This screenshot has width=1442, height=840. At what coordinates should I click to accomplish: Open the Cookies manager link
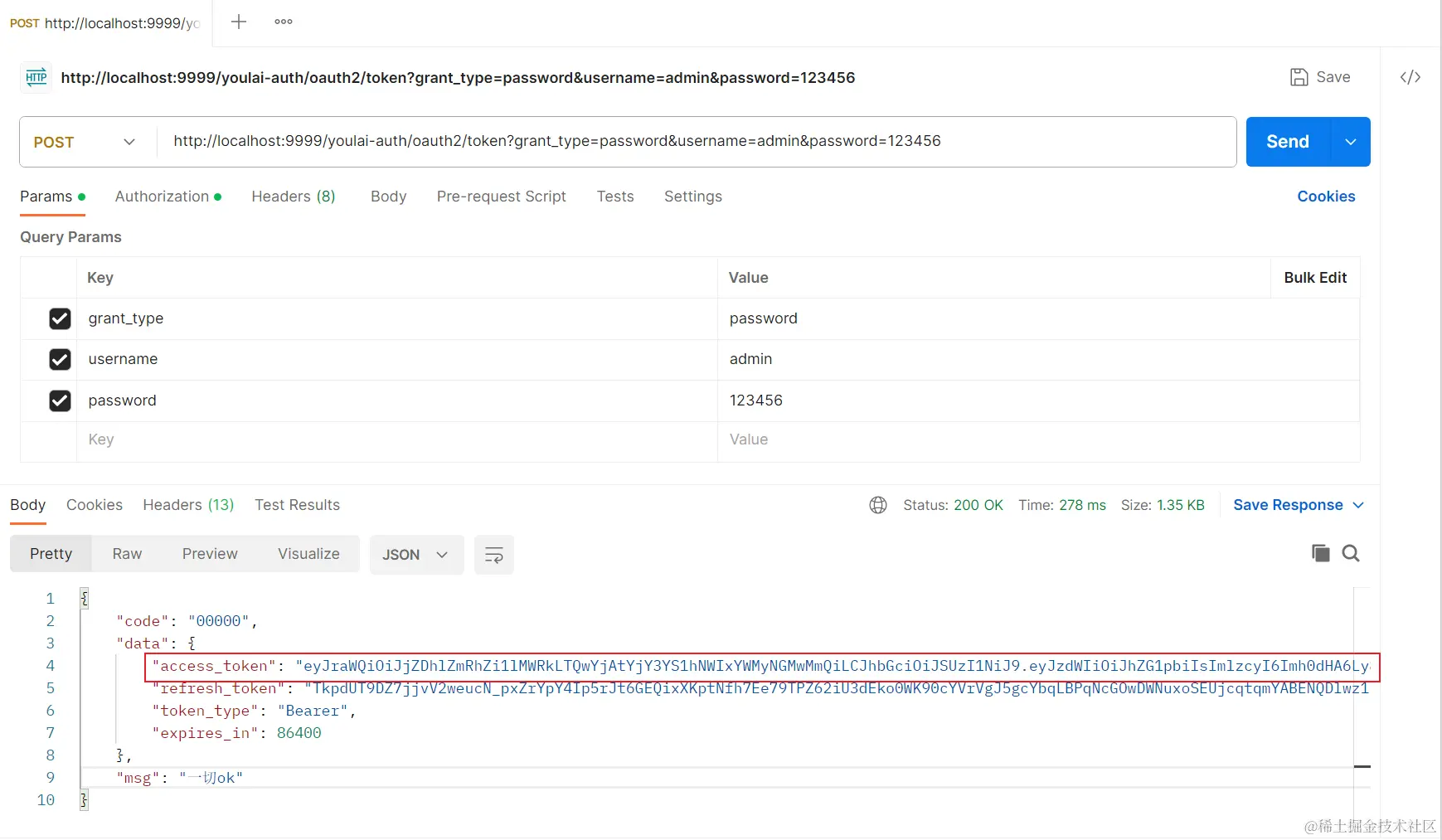[1325, 197]
